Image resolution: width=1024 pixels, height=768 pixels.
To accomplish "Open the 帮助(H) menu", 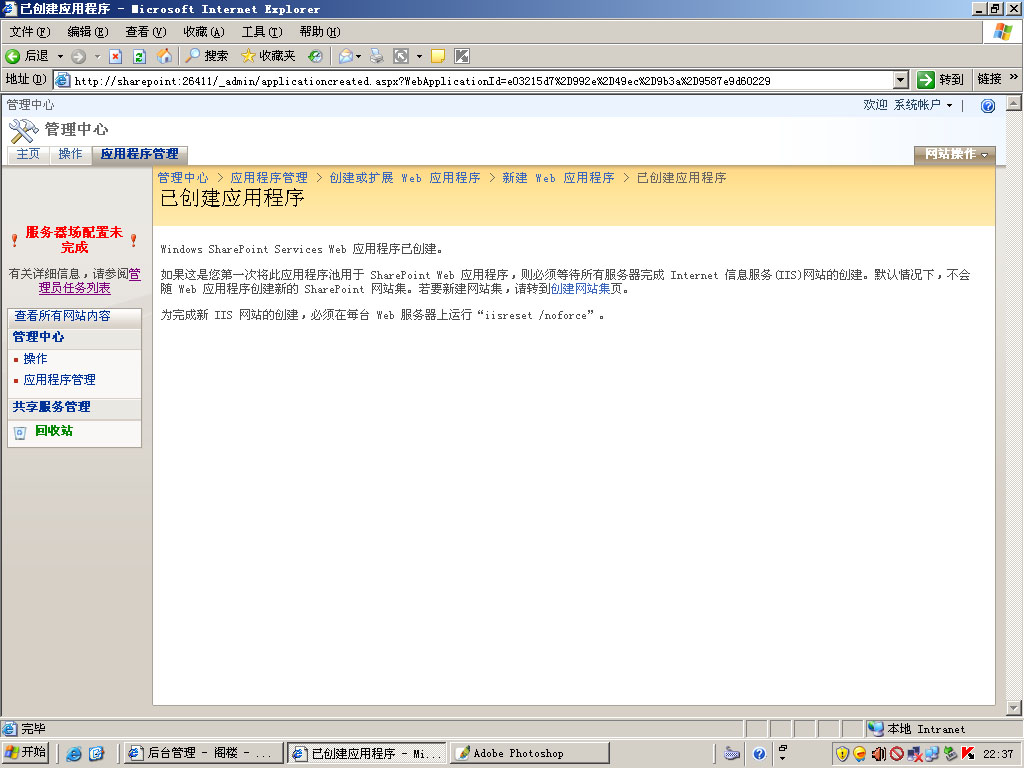I will [x=320, y=31].
